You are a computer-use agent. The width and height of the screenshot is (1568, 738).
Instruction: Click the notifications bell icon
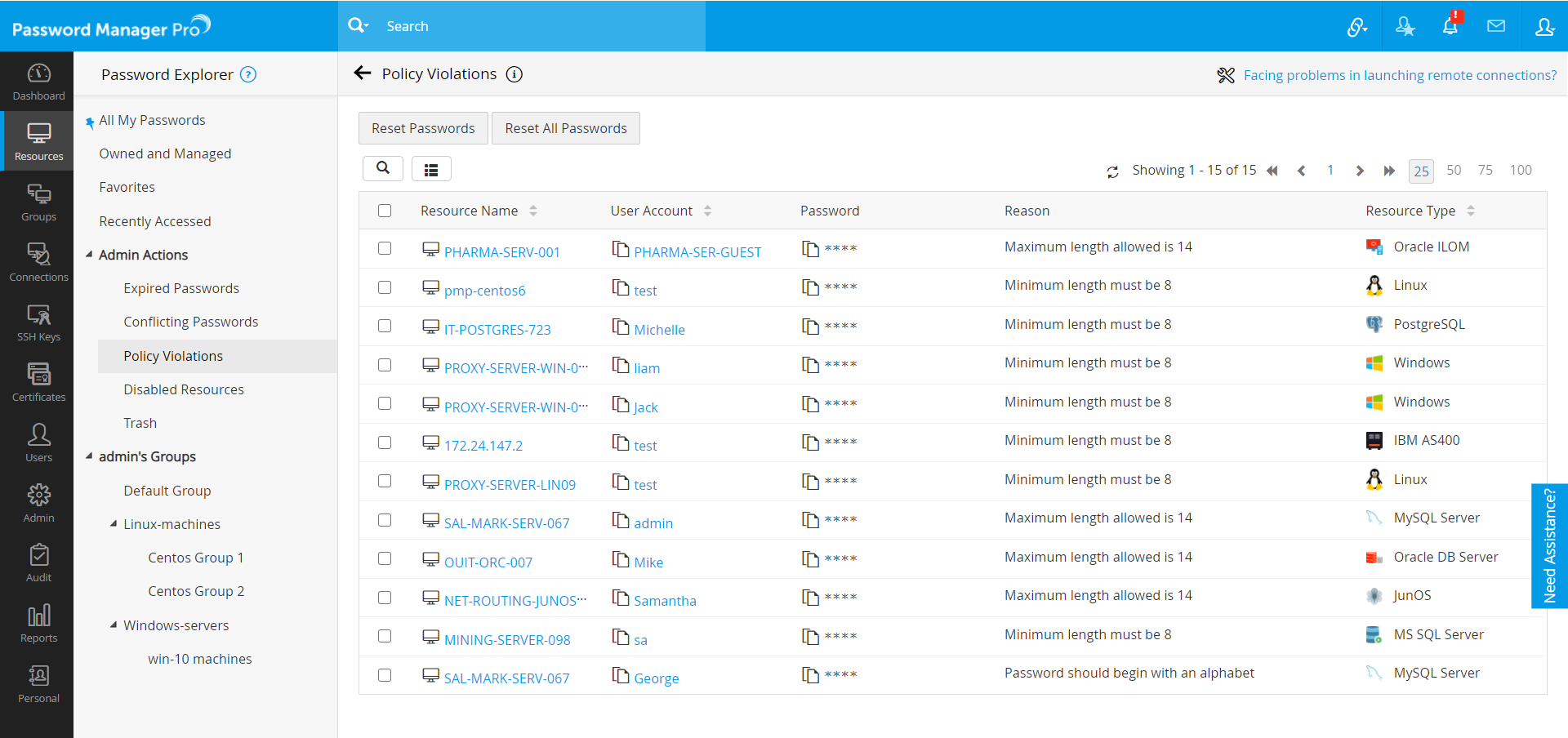pos(1450,26)
